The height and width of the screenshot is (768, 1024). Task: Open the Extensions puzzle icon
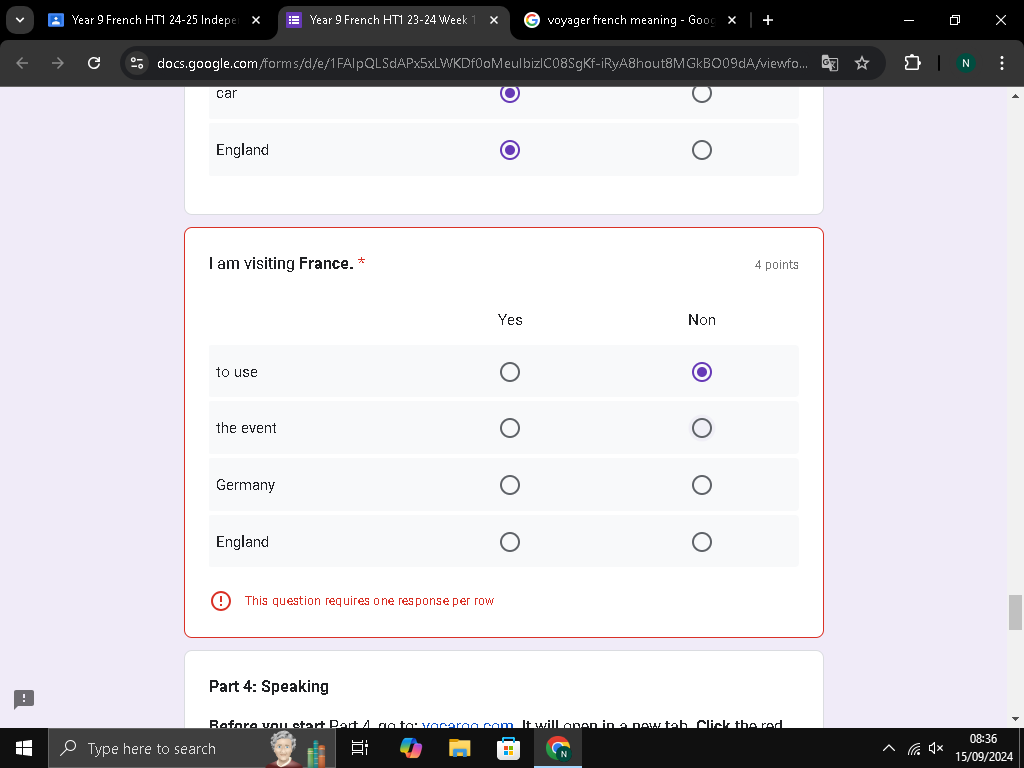912,63
